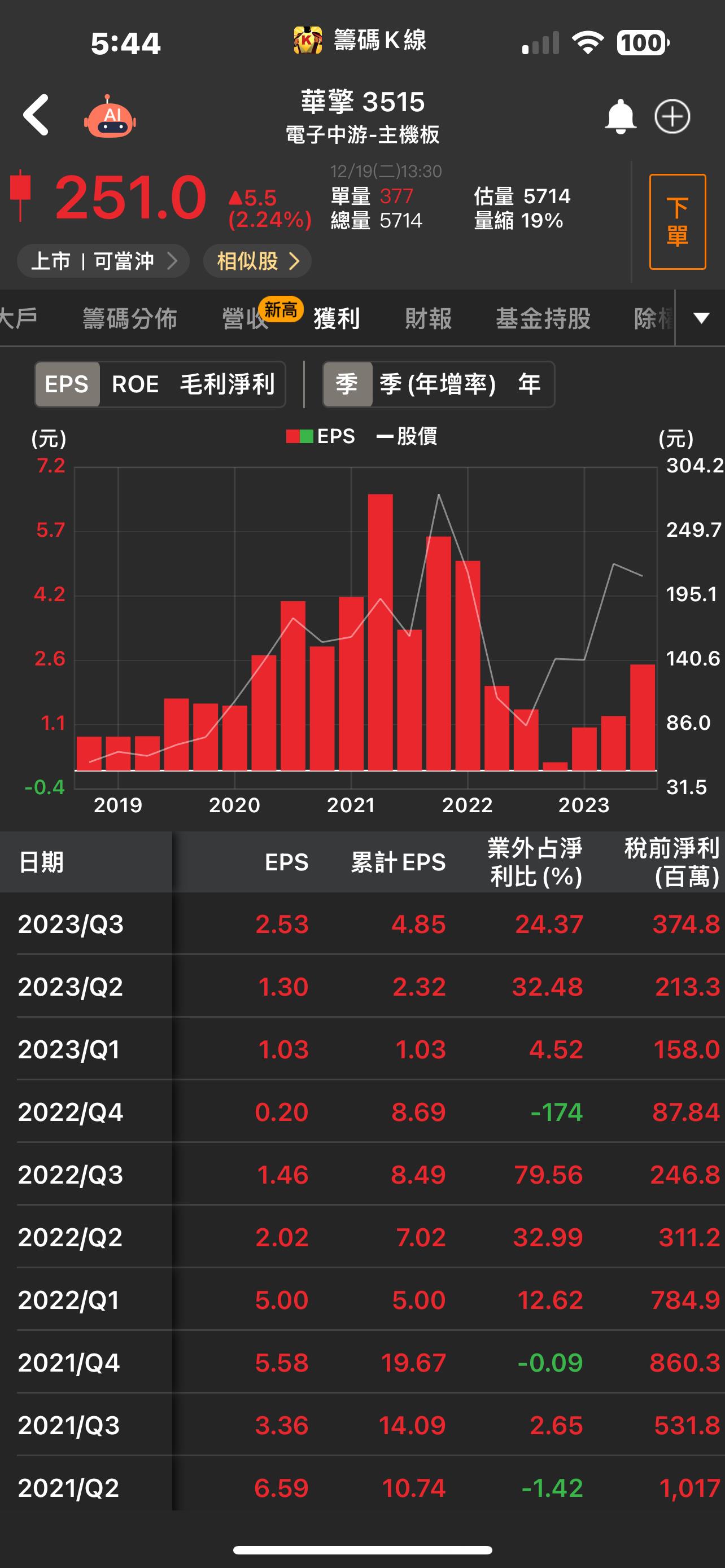Viewport: 725px width, 1568px height.
Task: Tap the 日期 column header
Action: (41, 862)
